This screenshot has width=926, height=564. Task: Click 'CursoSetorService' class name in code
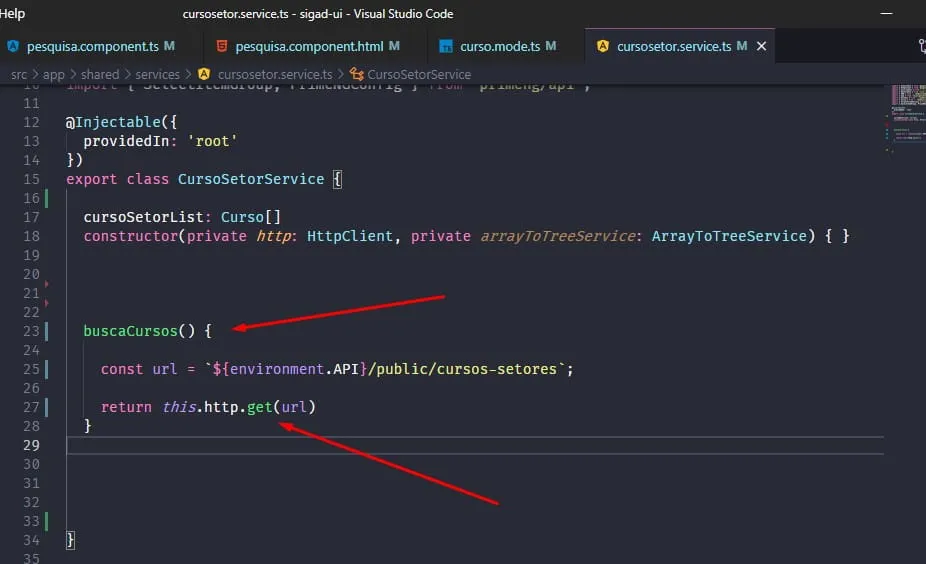click(x=251, y=179)
